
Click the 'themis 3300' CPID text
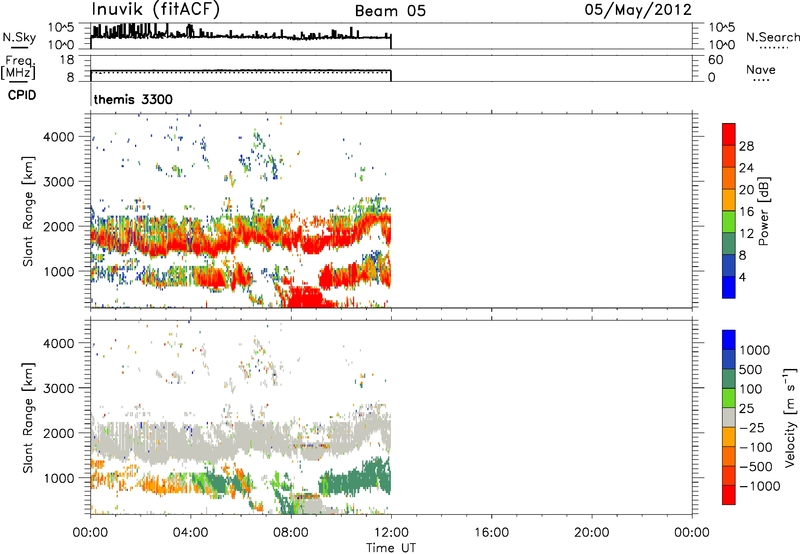[133, 99]
